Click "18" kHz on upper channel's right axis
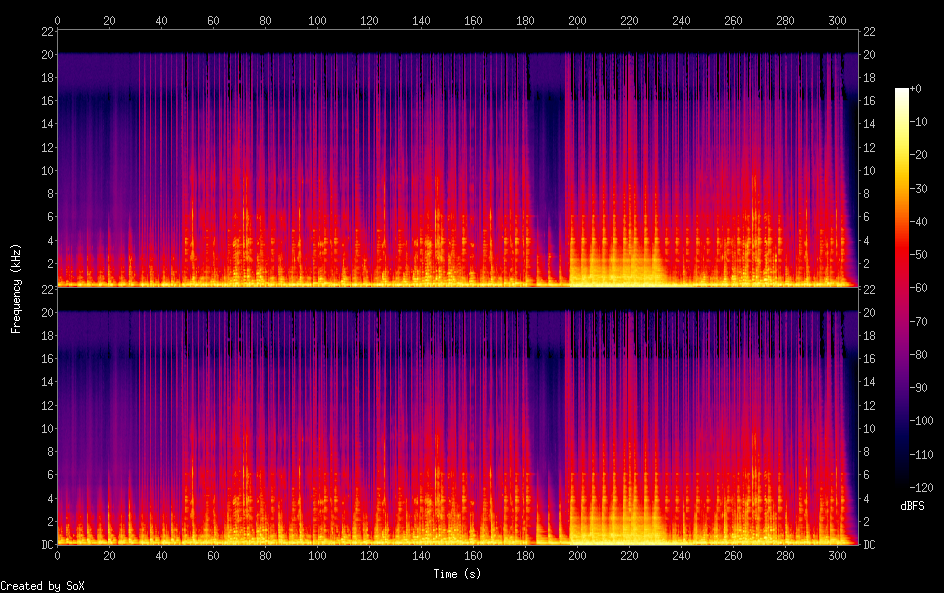The image size is (944, 593). coord(869,78)
